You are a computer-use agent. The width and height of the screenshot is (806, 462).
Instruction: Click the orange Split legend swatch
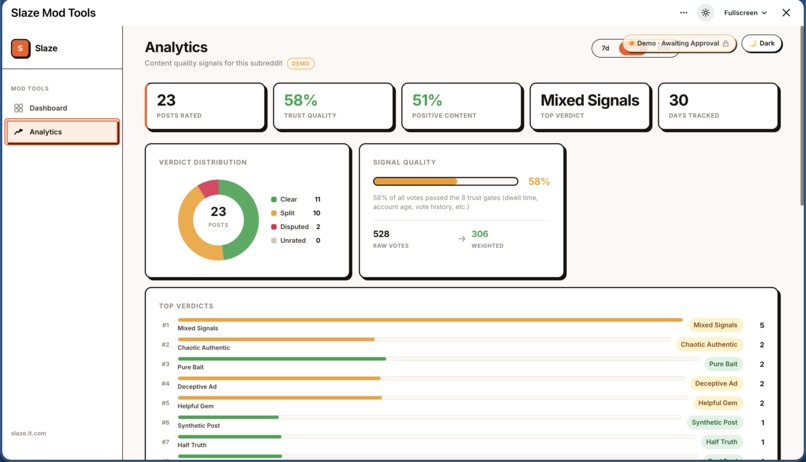pos(274,213)
